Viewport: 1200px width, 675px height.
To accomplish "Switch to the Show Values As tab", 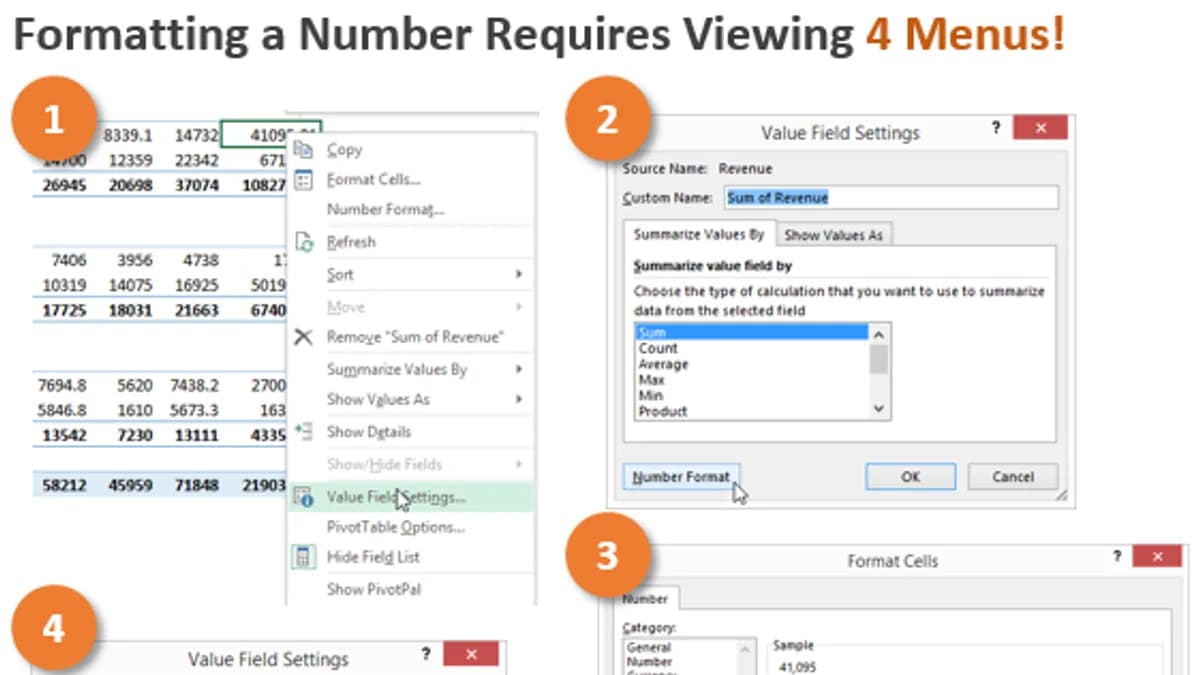I will (833, 235).
